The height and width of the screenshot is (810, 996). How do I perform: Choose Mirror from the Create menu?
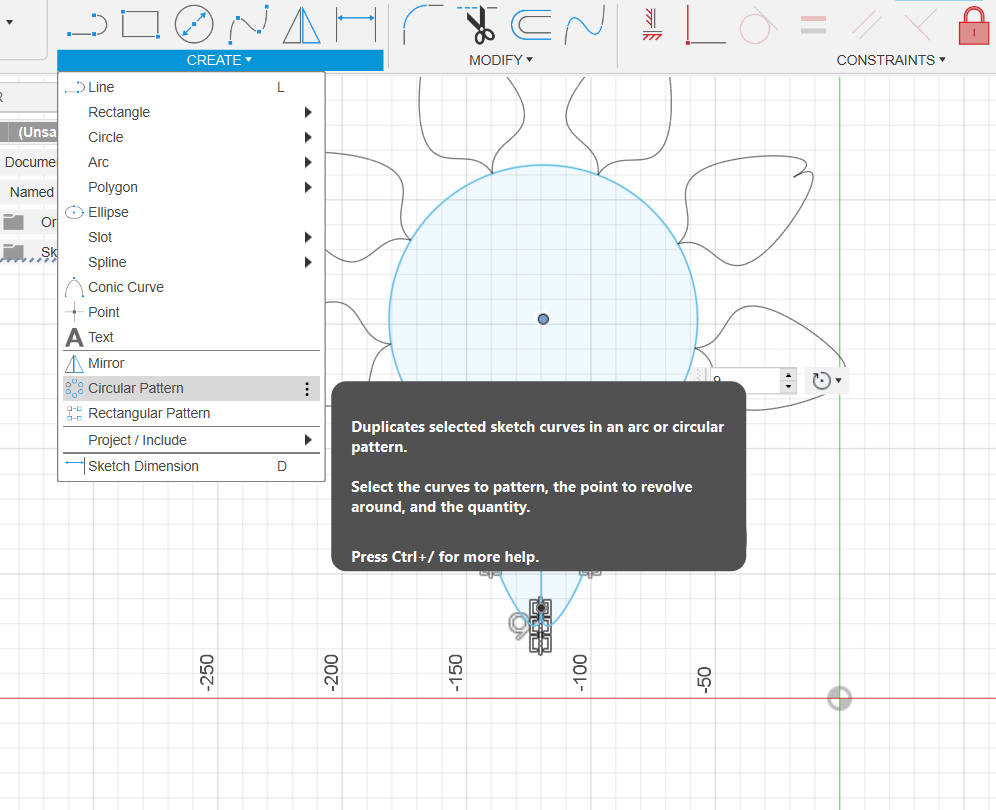click(191, 363)
